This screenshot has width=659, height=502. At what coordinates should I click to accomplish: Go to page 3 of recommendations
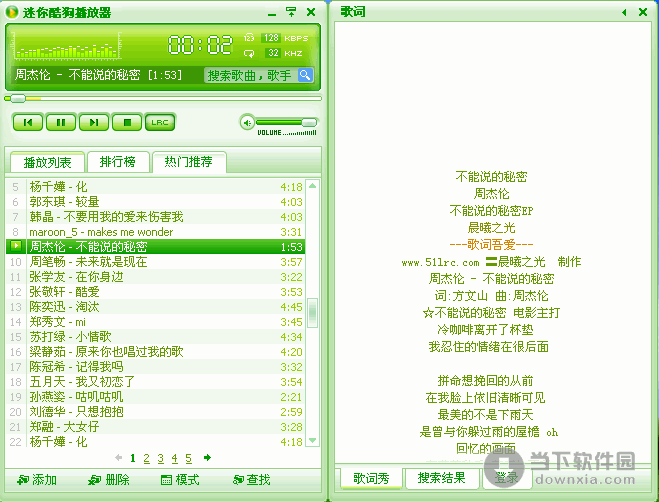(160, 458)
